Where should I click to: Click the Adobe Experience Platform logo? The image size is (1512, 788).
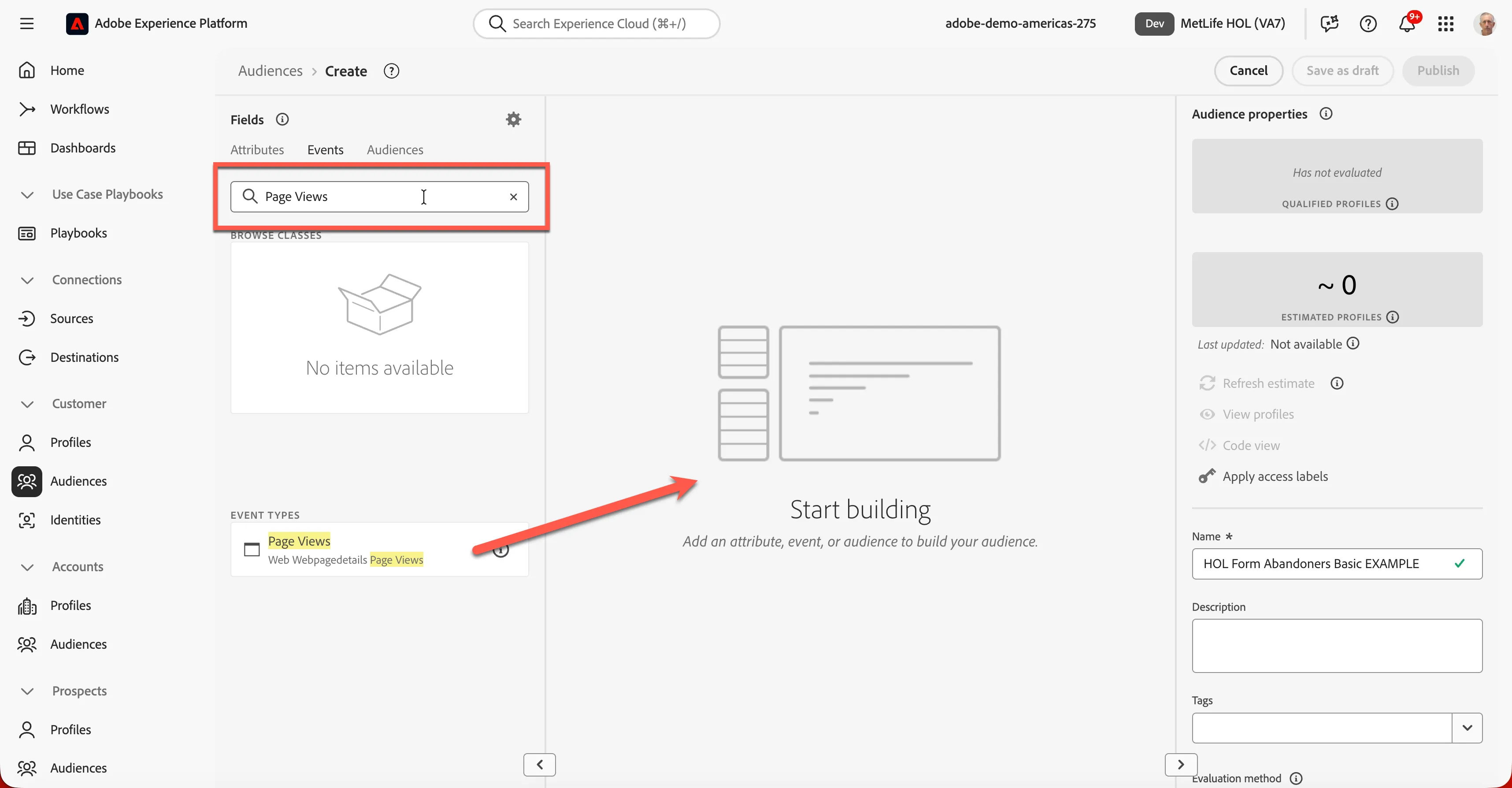[x=77, y=23]
